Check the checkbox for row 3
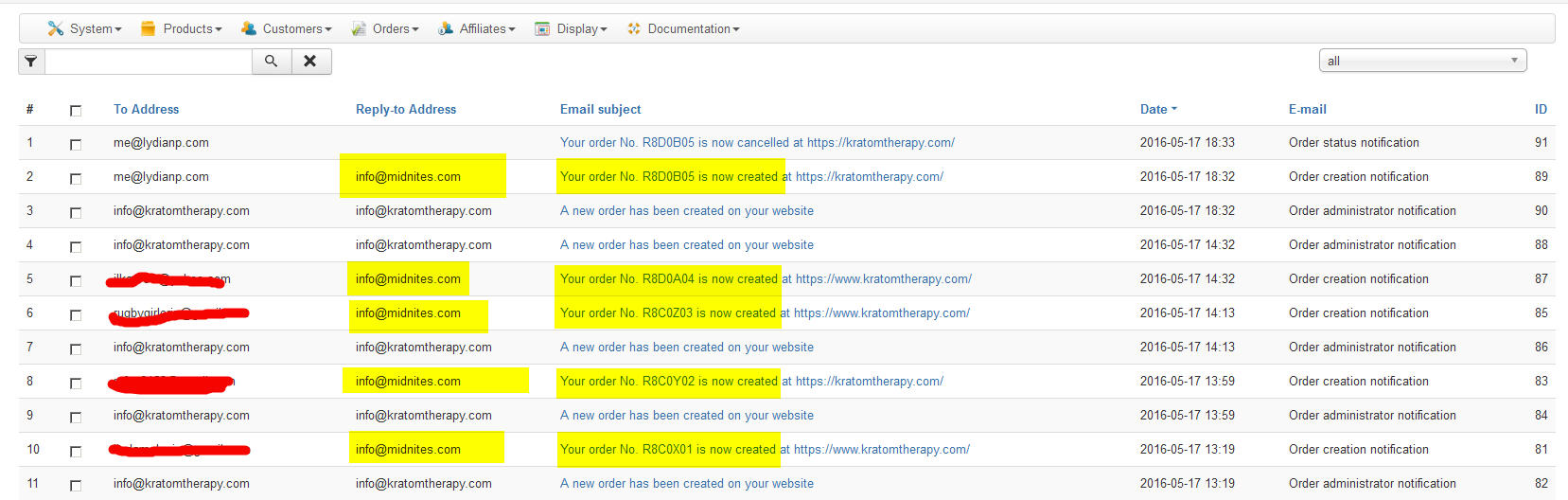This screenshot has height=500, width=1568. pyautogui.click(x=76, y=213)
